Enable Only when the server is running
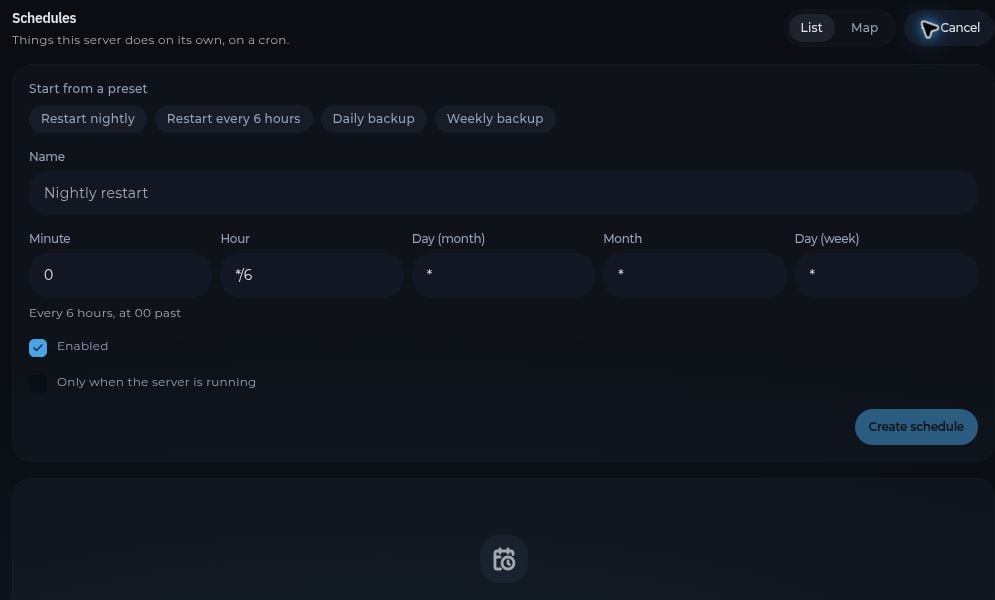This screenshot has width=995, height=600. (38, 383)
